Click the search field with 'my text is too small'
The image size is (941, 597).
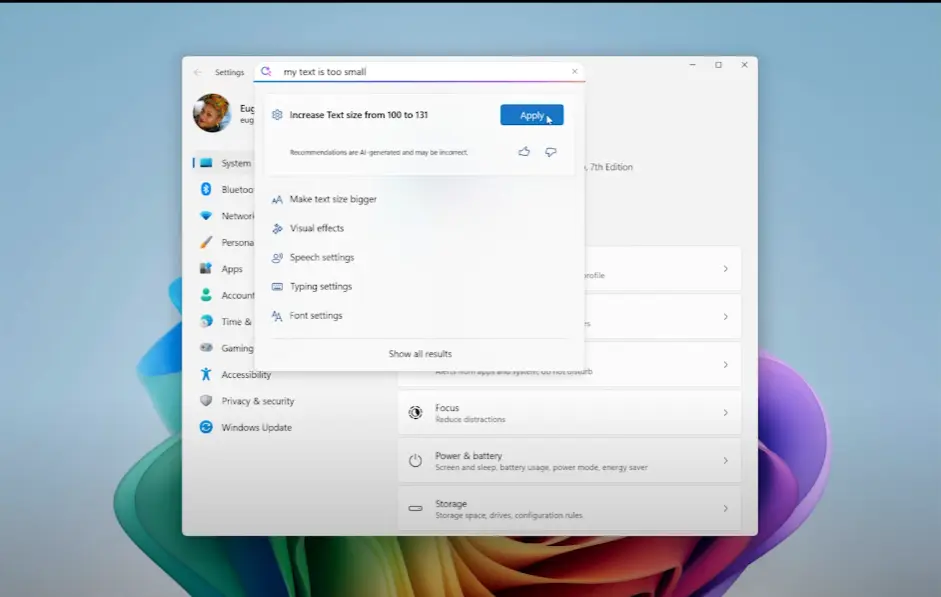(x=419, y=71)
